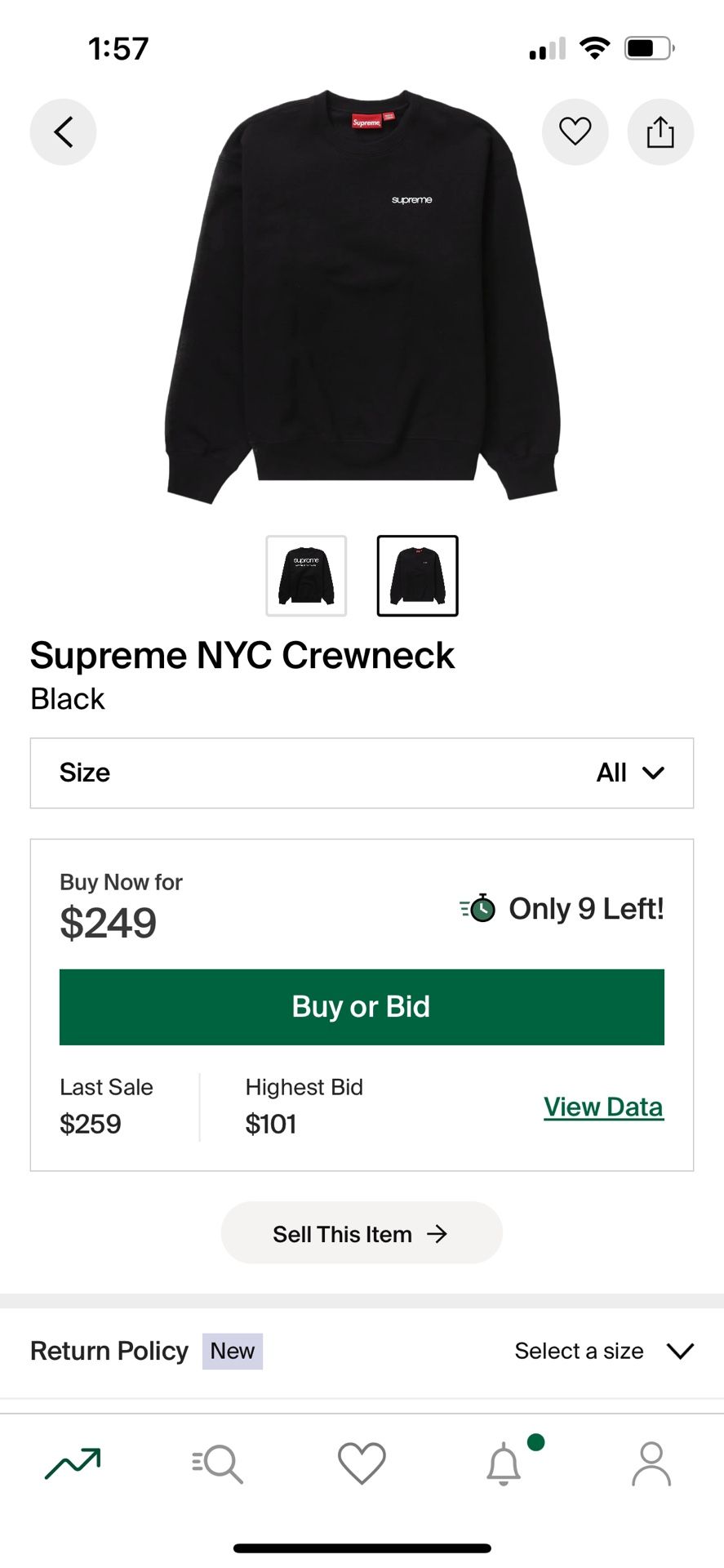This screenshot has width=724, height=1568.
Task: Tap the chevron next to All
Action: pos(653,773)
